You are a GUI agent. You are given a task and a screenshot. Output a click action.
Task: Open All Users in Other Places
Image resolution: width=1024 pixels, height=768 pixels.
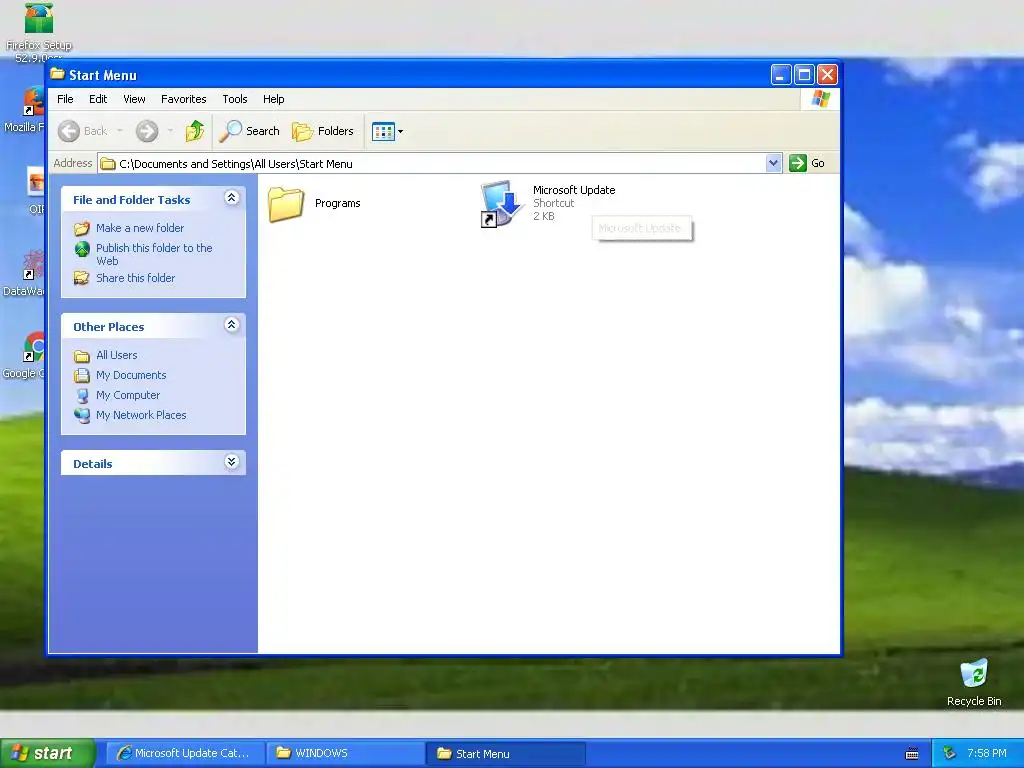[116, 355]
